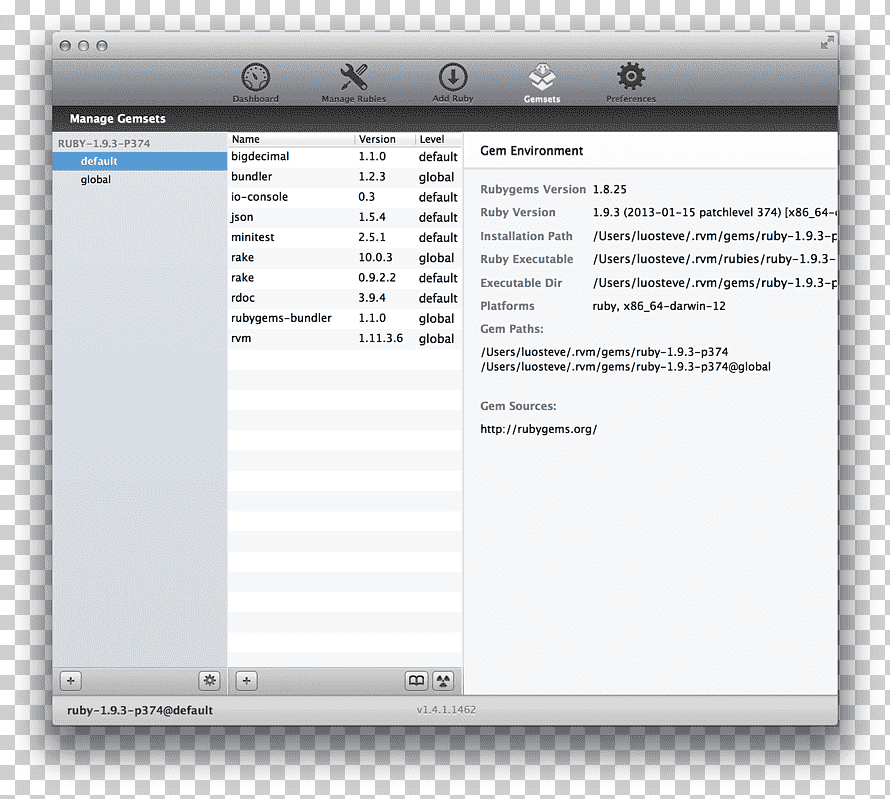Screen dimensions: 890x799
Task: Click the RUBY-1.9.3-P374 group header
Action: coord(104,144)
